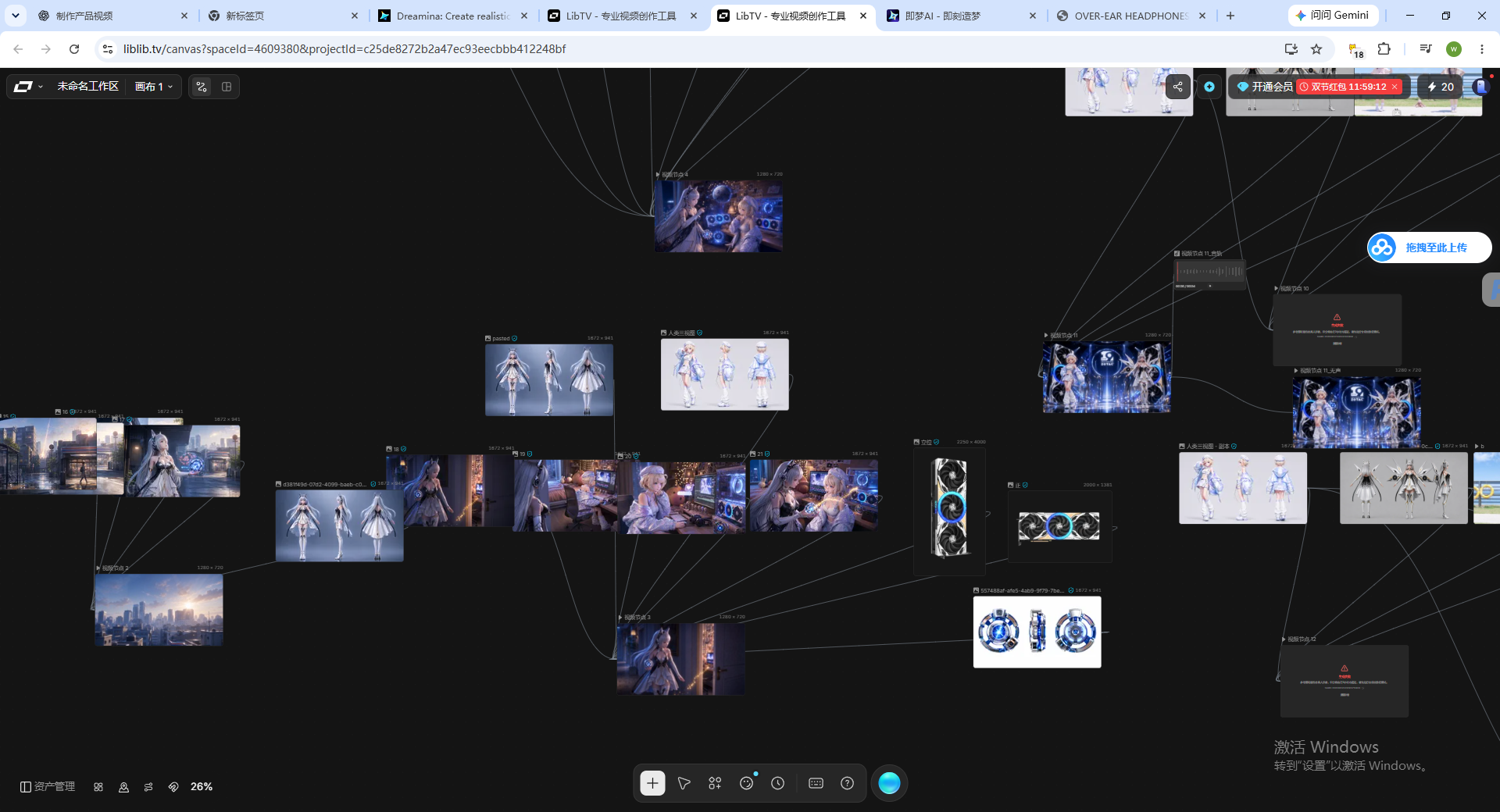Viewport: 1500px width, 812px height.
Task: Open the history clock icon
Action: (x=777, y=783)
